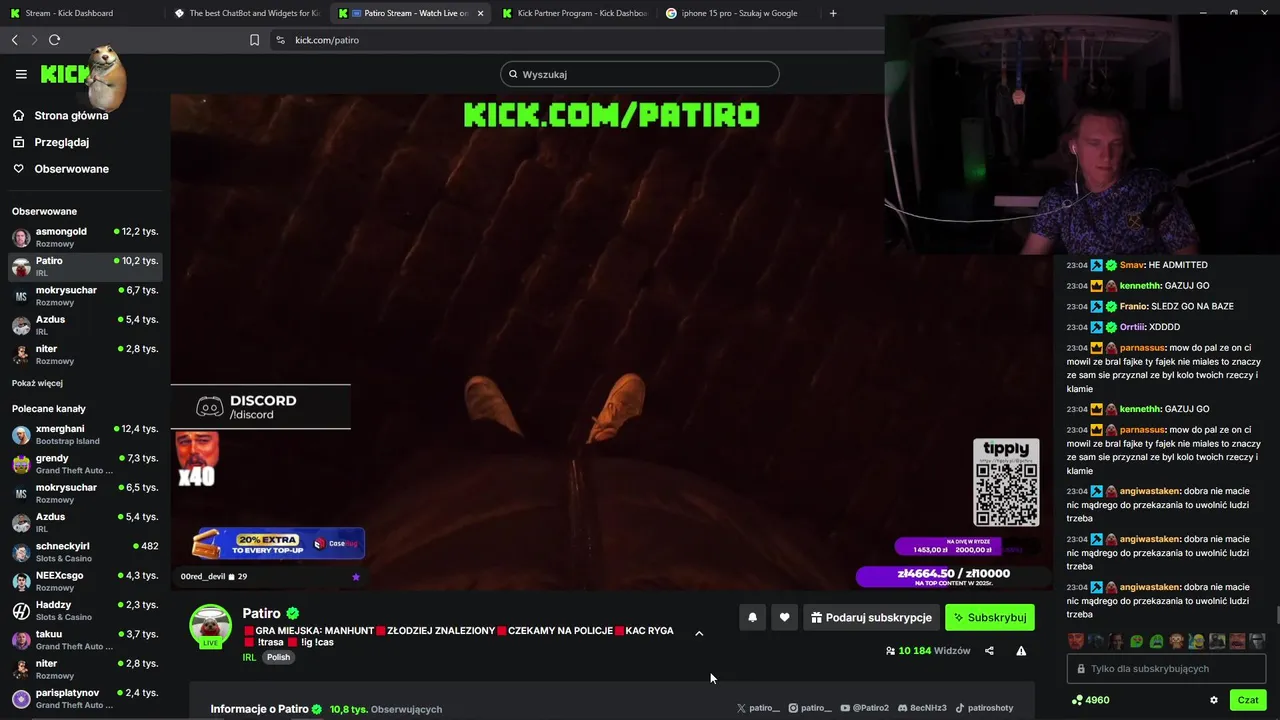Image resolution: width=1280 pixels, height=720 pixels.
Task: Open Strona główna in sidebar
Action: [x=70, y=115]
